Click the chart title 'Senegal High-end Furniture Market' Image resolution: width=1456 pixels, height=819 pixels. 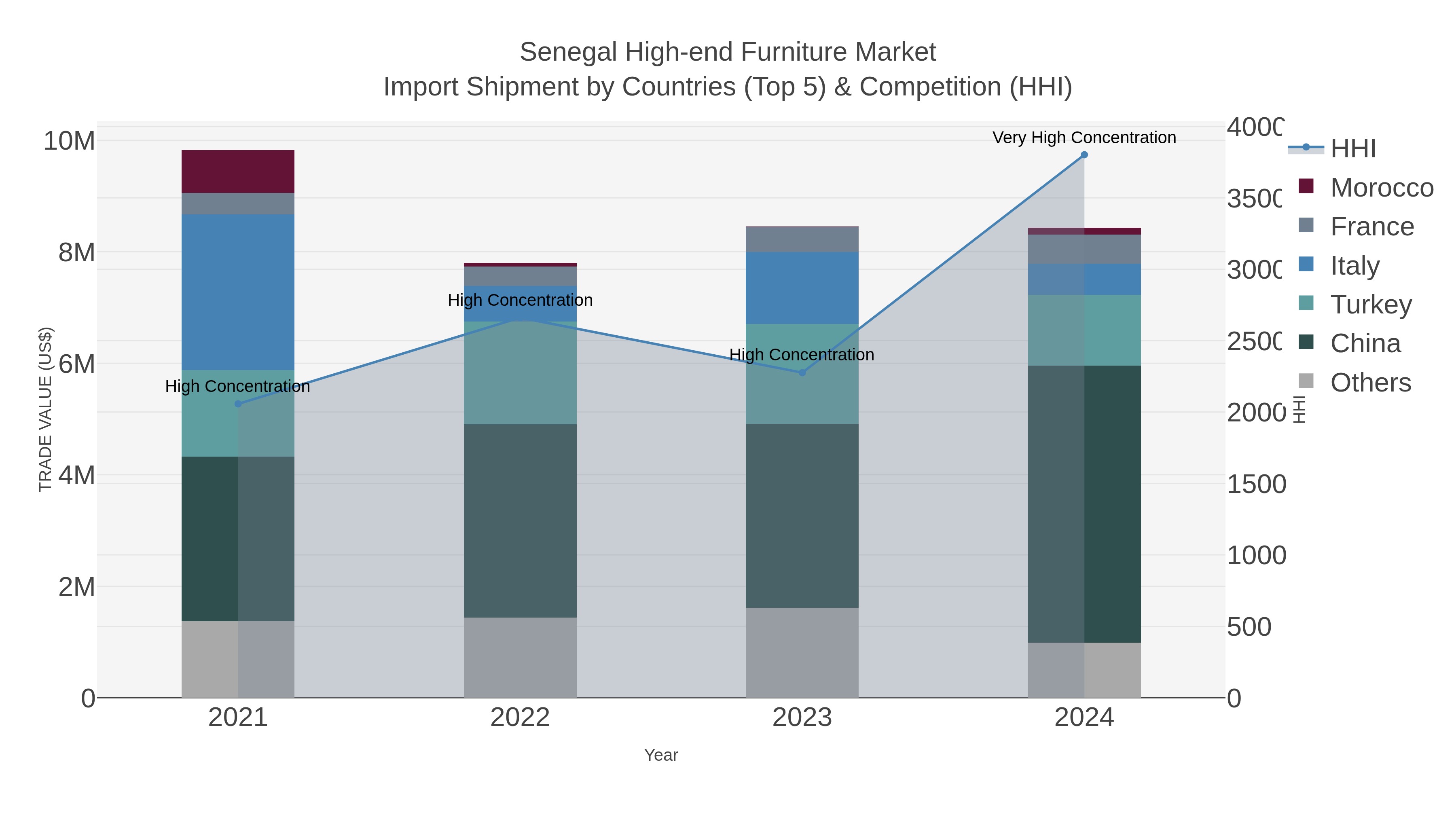[x=728, y=52]
